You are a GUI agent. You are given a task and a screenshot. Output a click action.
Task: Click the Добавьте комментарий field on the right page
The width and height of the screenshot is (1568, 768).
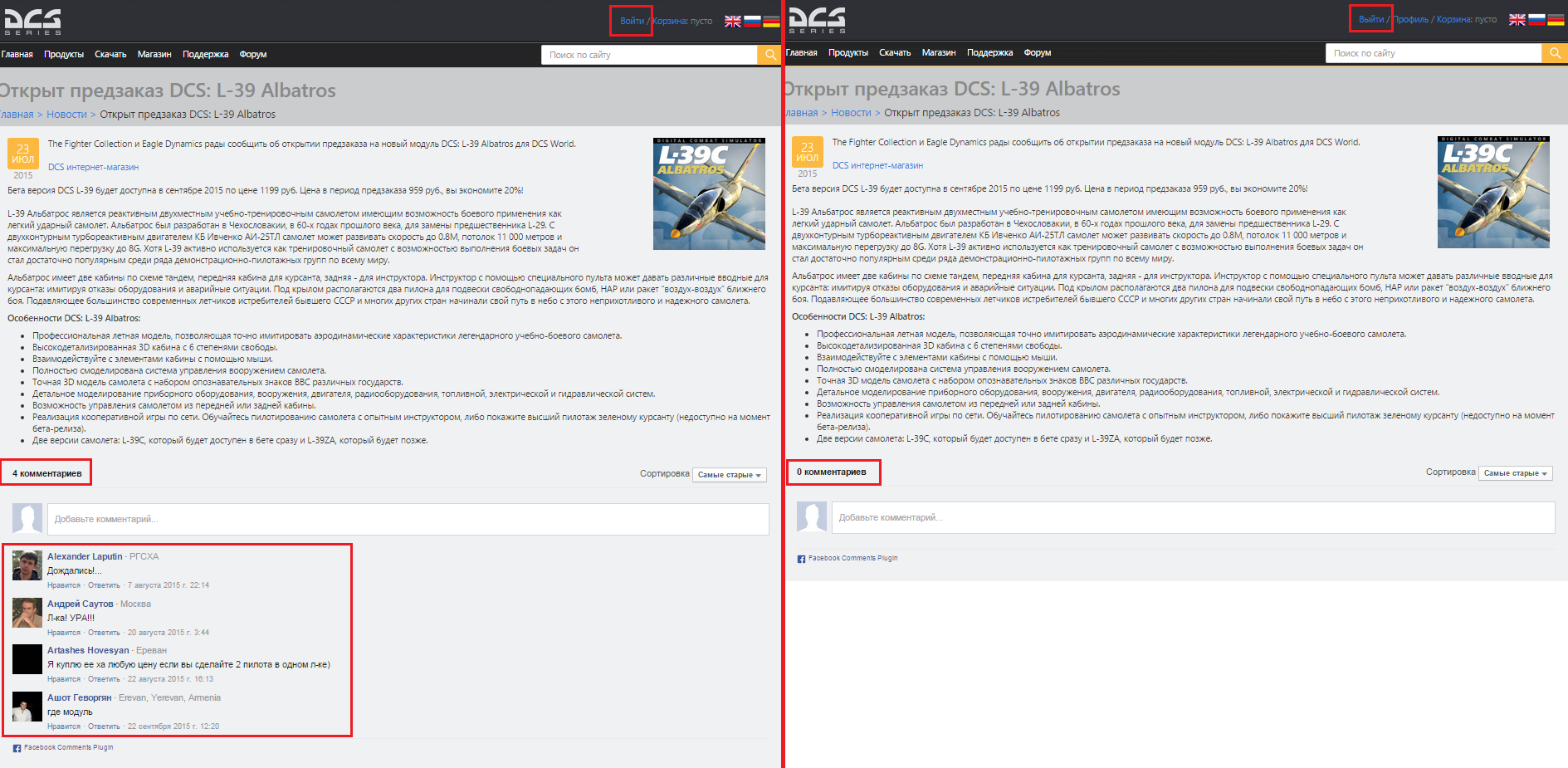point(1193,517)
